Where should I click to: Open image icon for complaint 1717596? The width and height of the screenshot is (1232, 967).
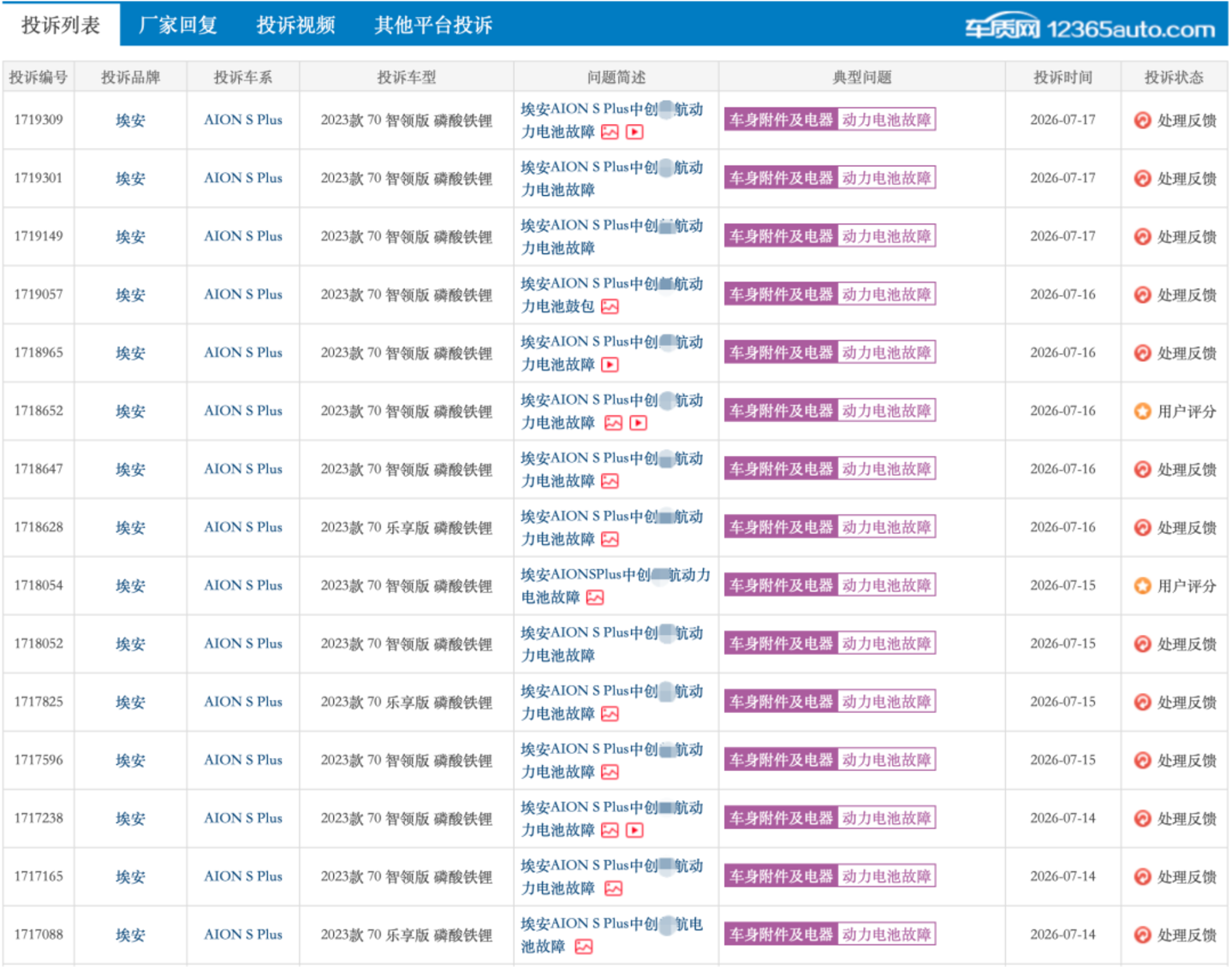[610, 772]
